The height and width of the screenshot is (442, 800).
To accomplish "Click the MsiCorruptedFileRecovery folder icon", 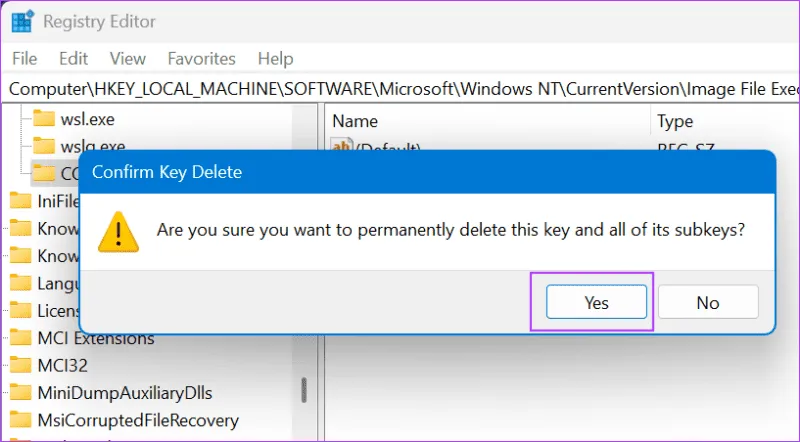I will (20, 420).
